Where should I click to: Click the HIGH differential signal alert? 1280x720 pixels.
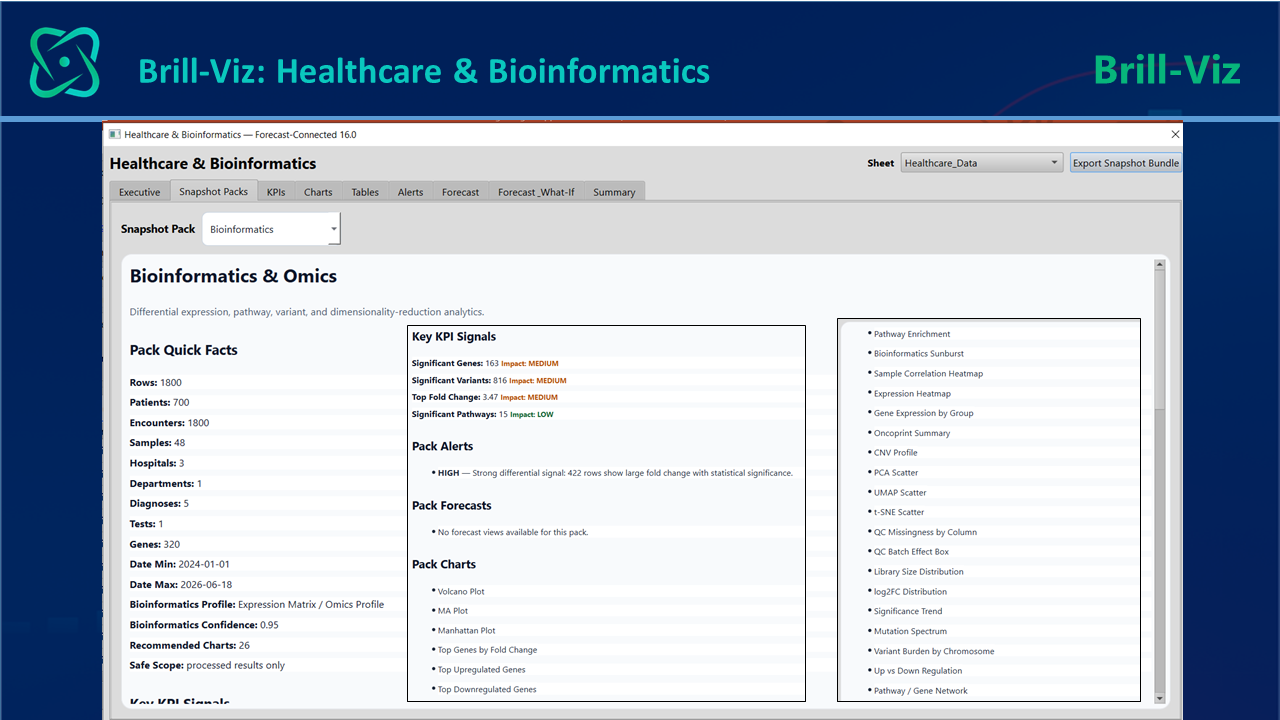coord(615,473)
